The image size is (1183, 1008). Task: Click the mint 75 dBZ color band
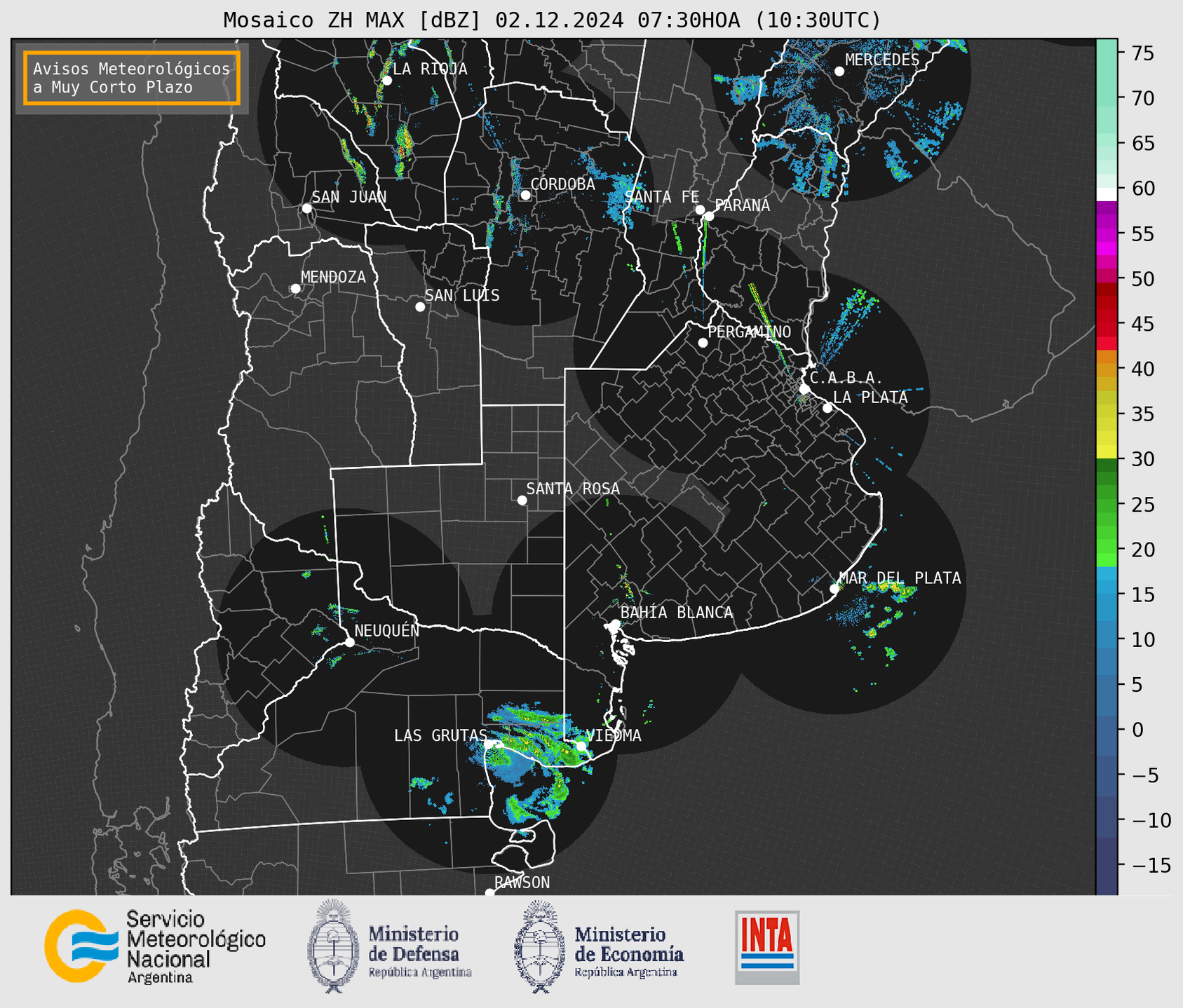pyautogui.click(x=1107, y=53)
